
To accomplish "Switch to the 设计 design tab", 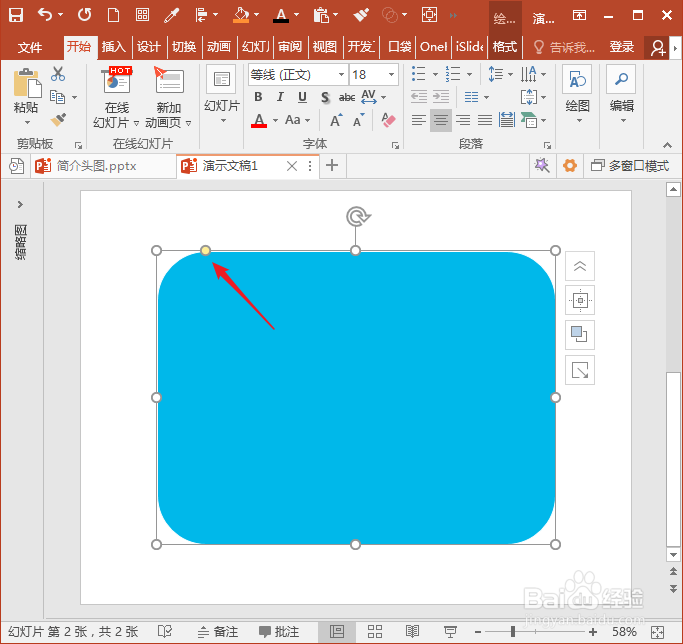I will pos(149,47).
